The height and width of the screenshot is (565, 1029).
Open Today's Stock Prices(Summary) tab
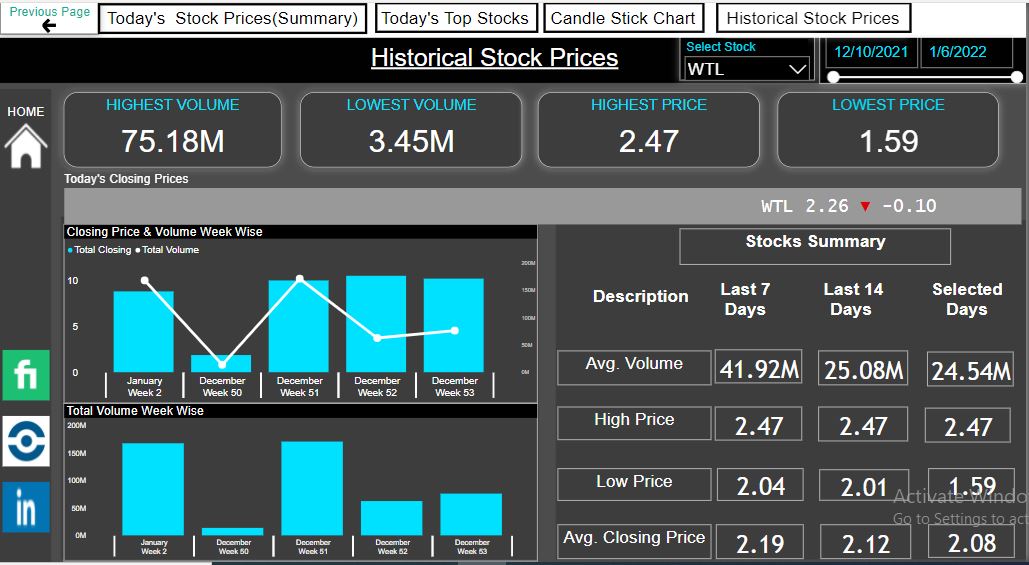tap(233, 18)
